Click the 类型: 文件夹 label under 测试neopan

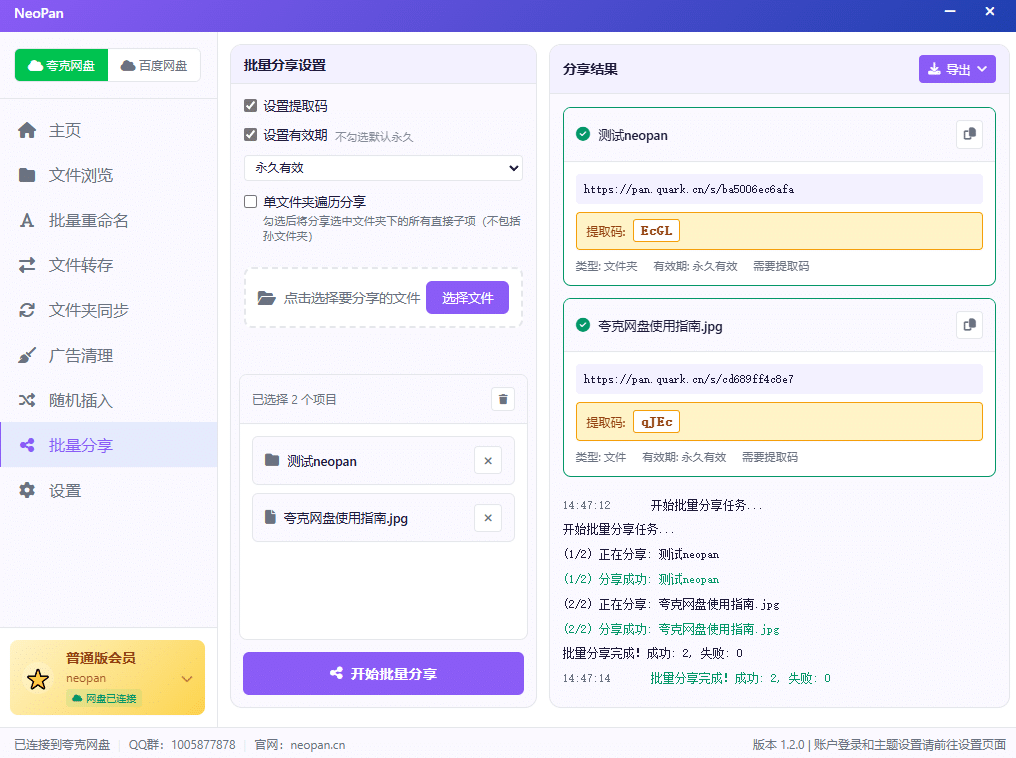(606, 266)
